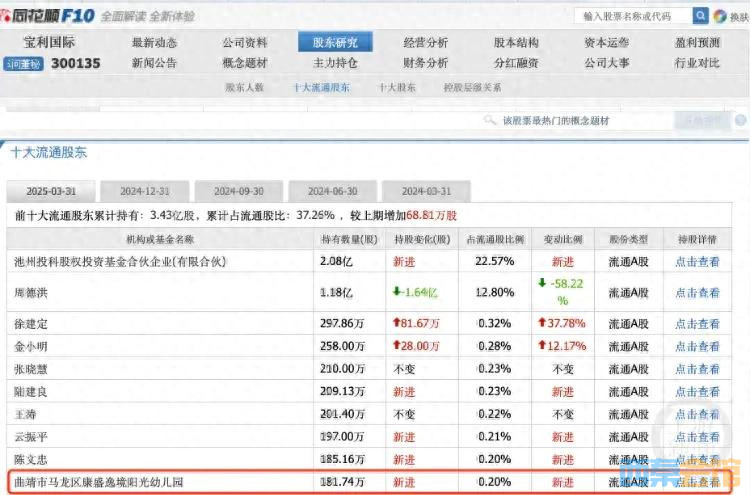This screenshot has width=750, height=495.
Task: Click the Tonghuashun F10 logo
Action: 48,16
